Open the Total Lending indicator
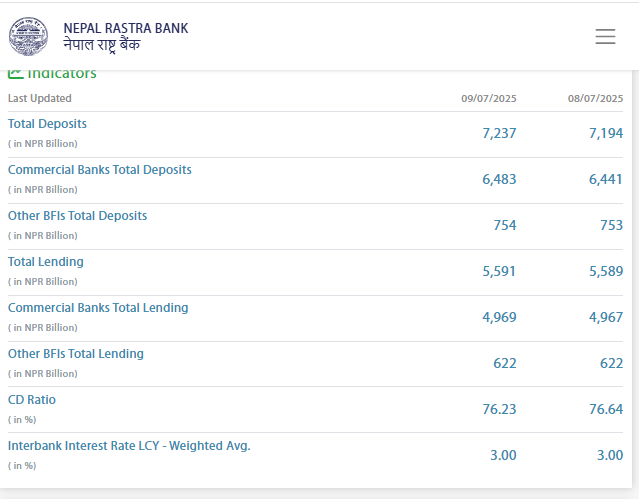This screenshot has height=499, width=639. click(x=46, y=262)
